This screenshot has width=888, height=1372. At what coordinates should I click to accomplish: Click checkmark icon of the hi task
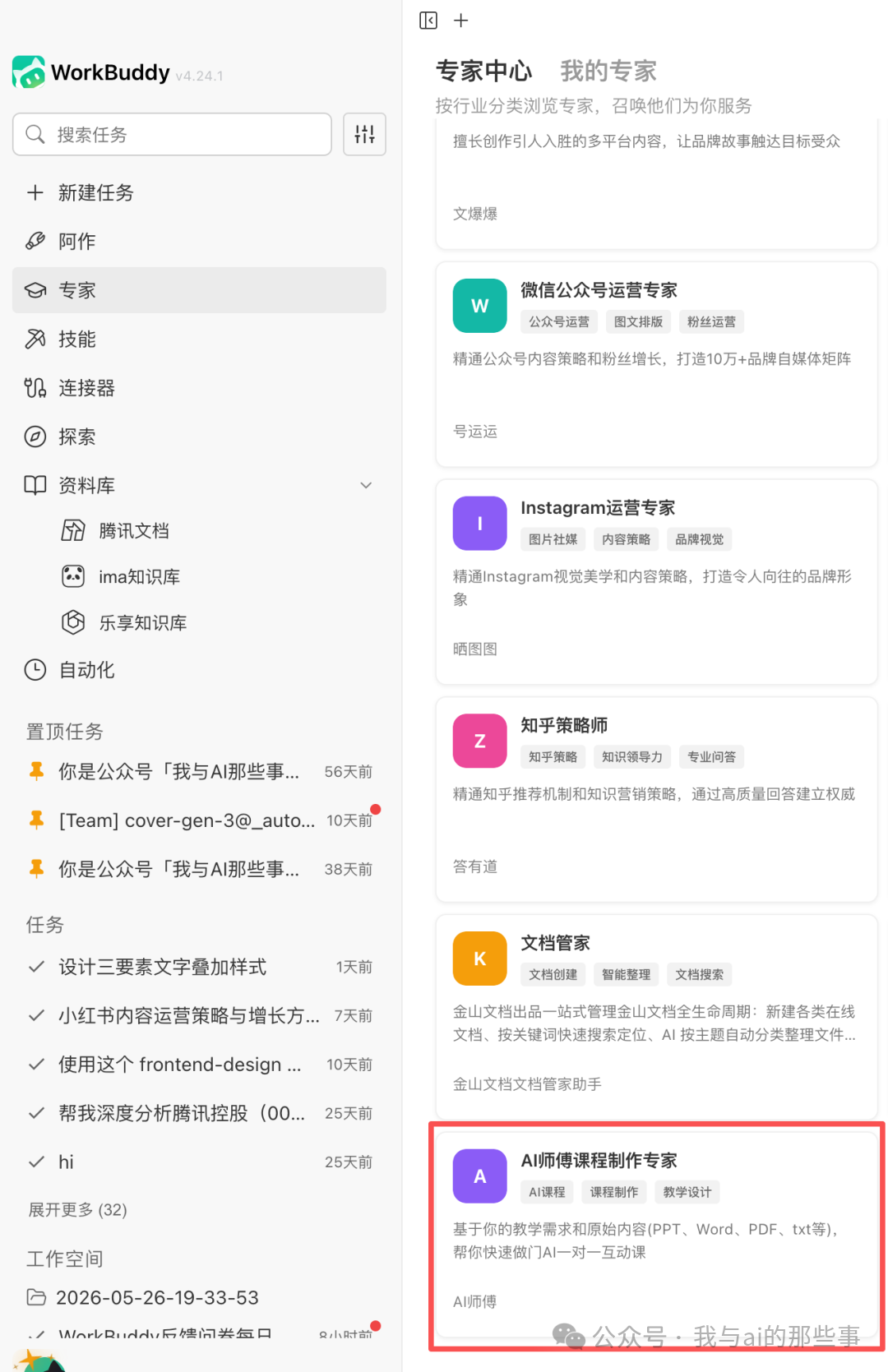tap(36, 1162)
